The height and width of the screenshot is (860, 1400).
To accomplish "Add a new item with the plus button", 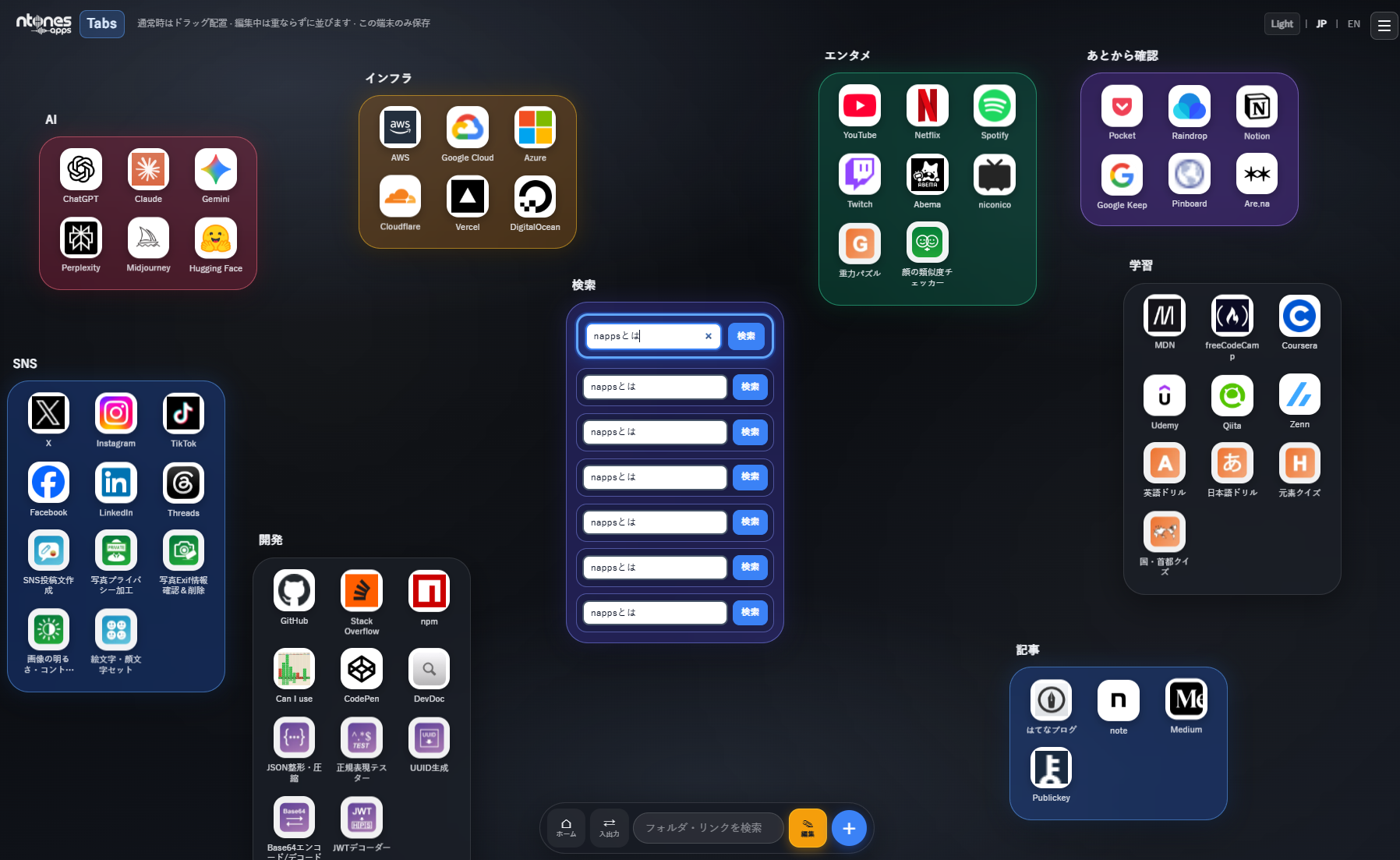I will tap(849, 828).
